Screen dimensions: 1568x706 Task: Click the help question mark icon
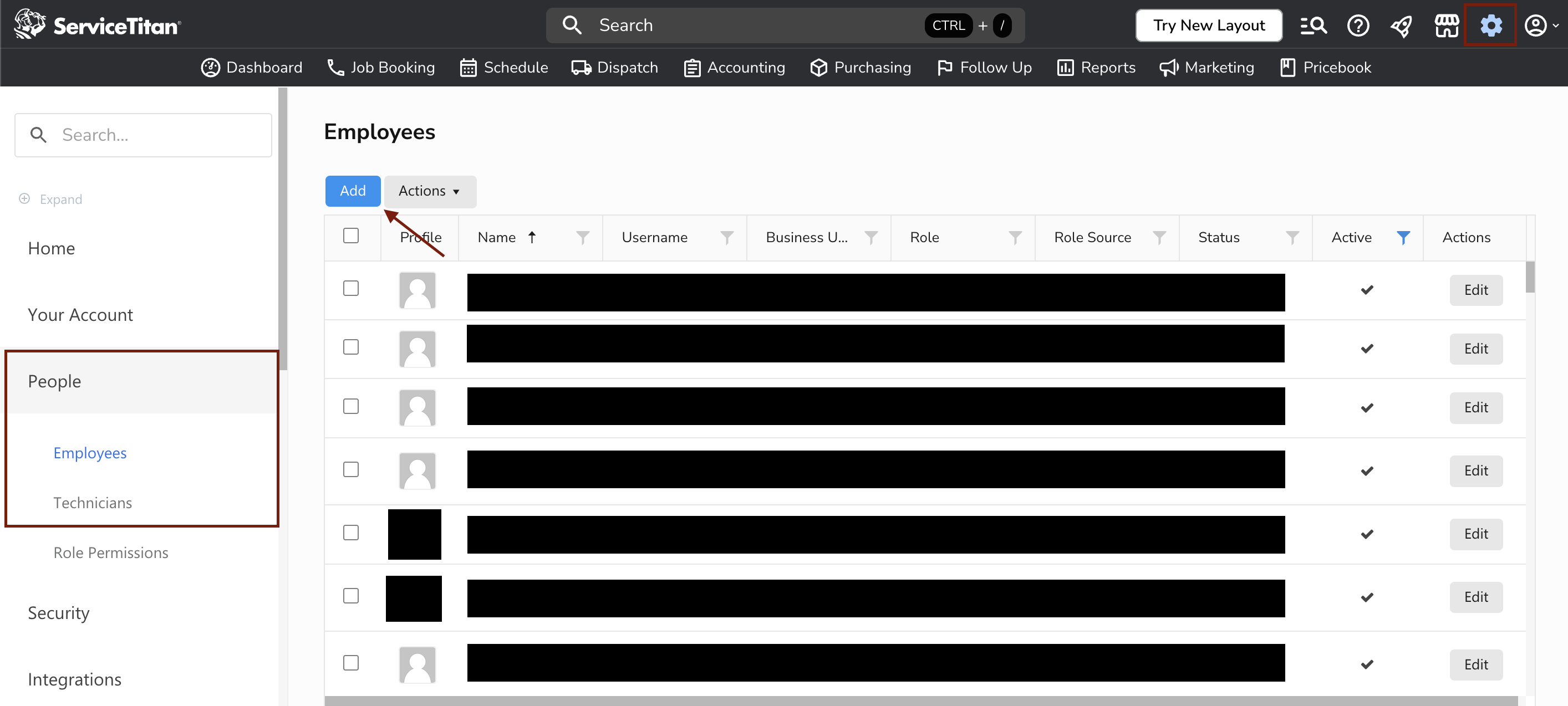1358,25
